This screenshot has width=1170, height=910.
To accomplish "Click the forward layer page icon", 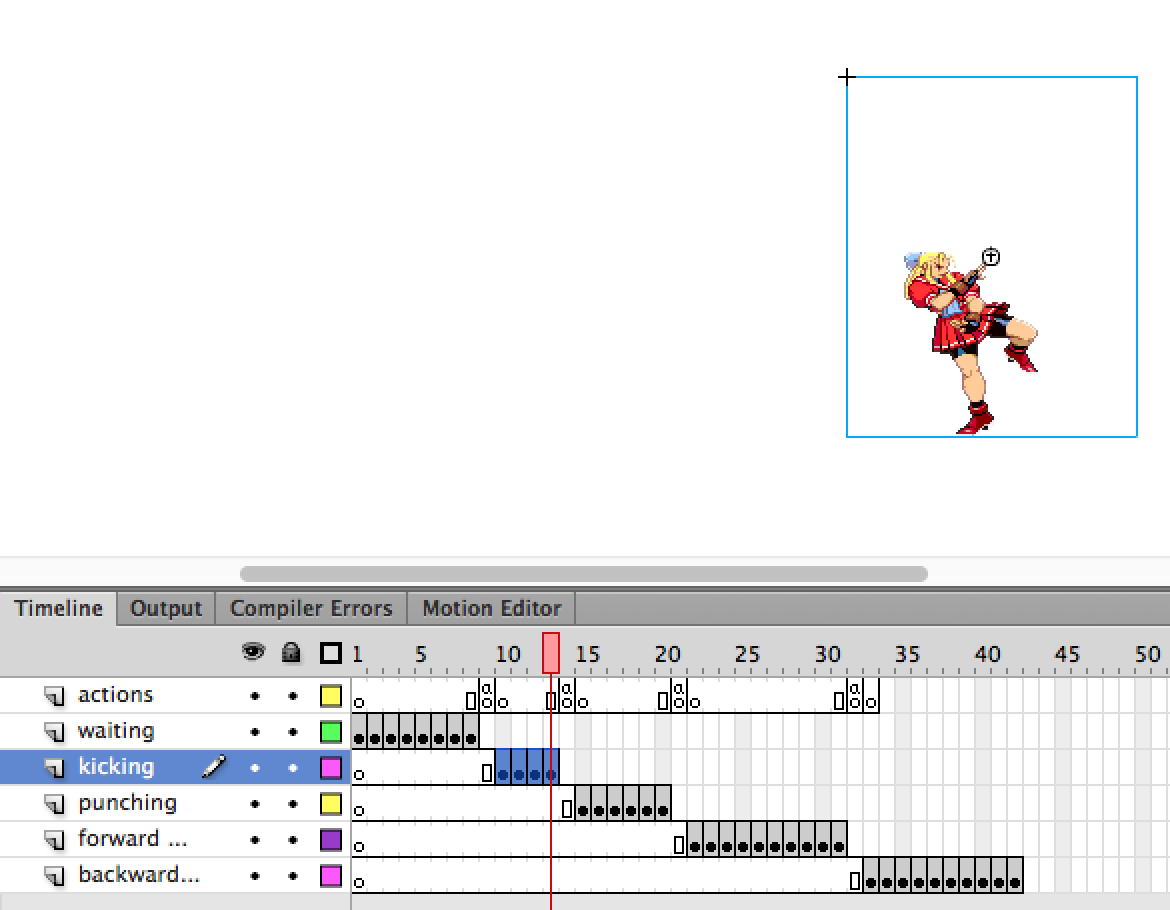I will (54, 840).
